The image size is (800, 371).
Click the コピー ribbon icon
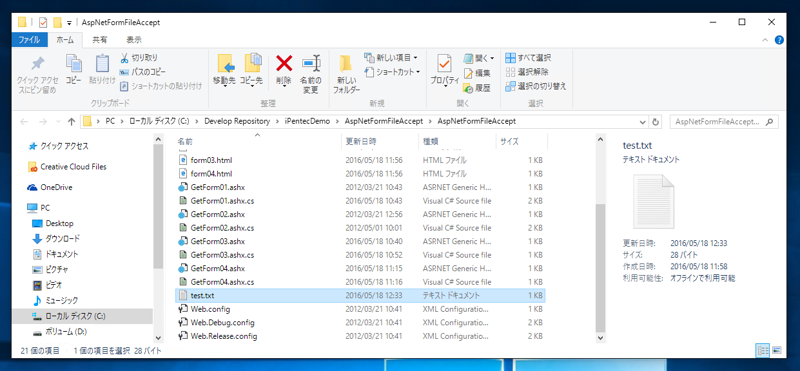[x=73, y=64]
